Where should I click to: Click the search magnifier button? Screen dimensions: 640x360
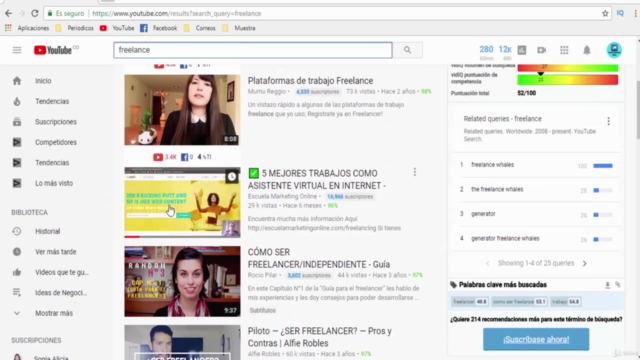coord(407,50)
